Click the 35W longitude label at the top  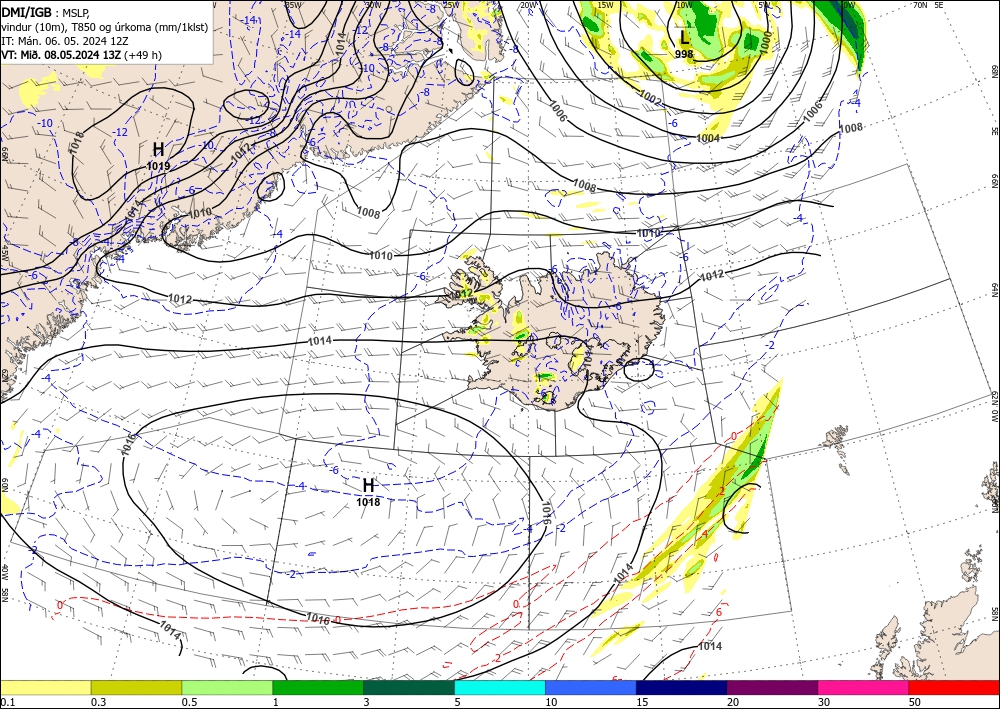(293, 4)
